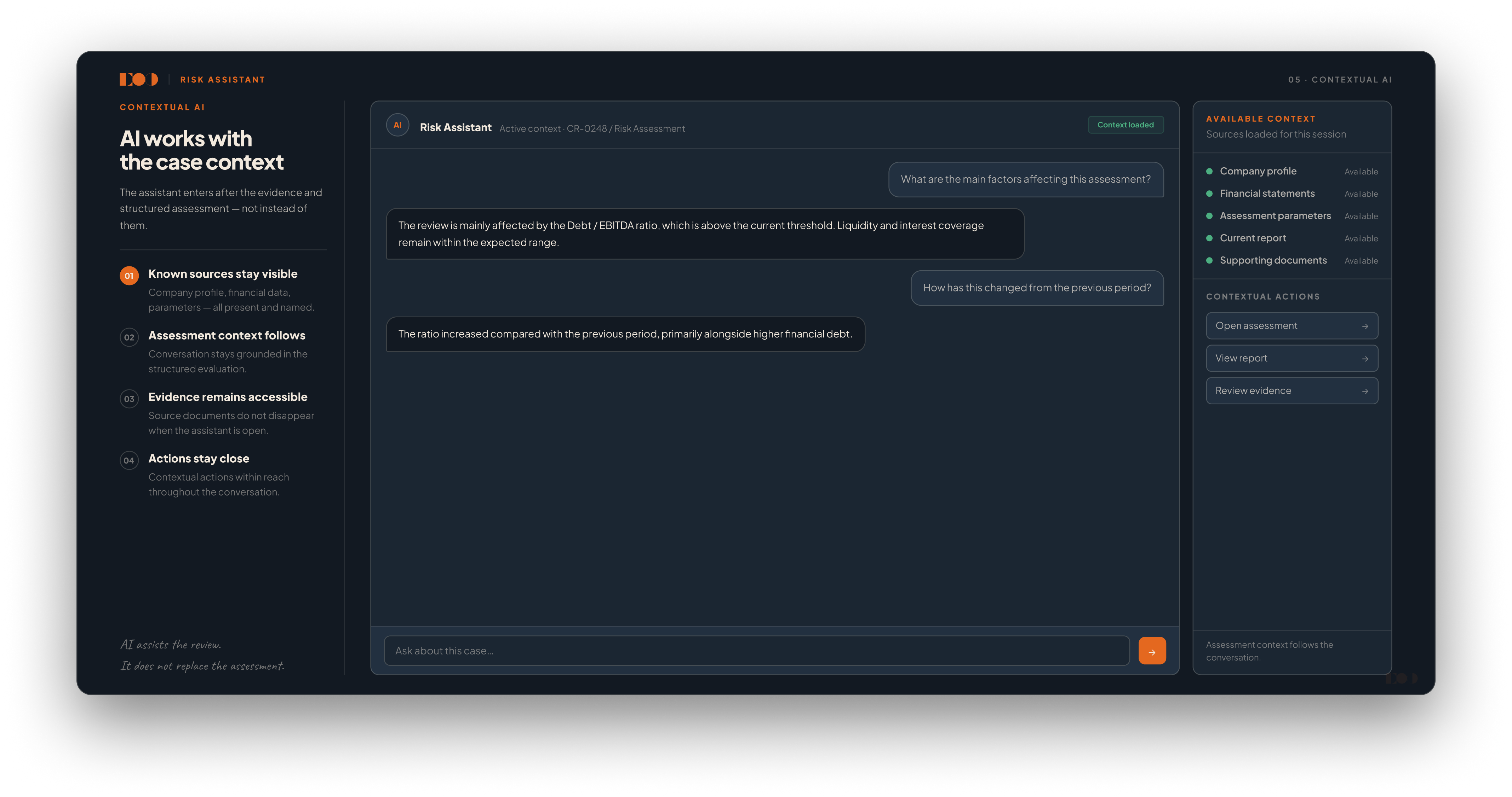Select the Financial statements source row
This screenshot has height=797, width=1512.
point(1291,194)
